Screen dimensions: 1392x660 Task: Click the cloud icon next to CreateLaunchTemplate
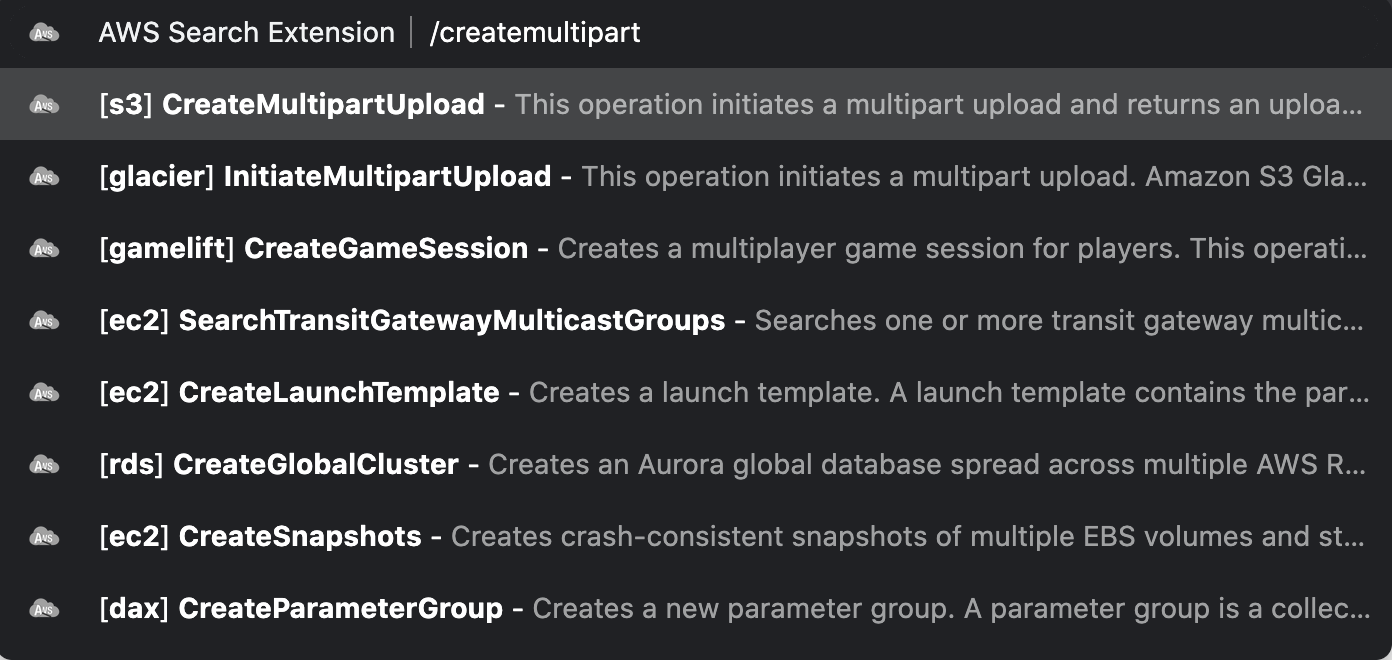coord(44,393)
